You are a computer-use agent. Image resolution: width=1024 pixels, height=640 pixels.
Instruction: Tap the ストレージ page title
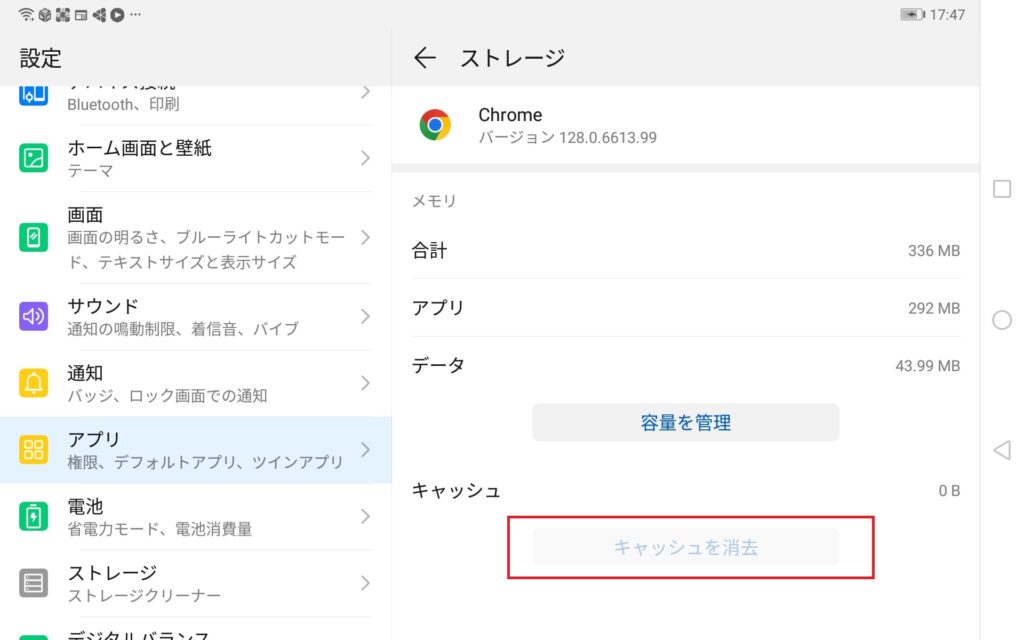[513, 57]
